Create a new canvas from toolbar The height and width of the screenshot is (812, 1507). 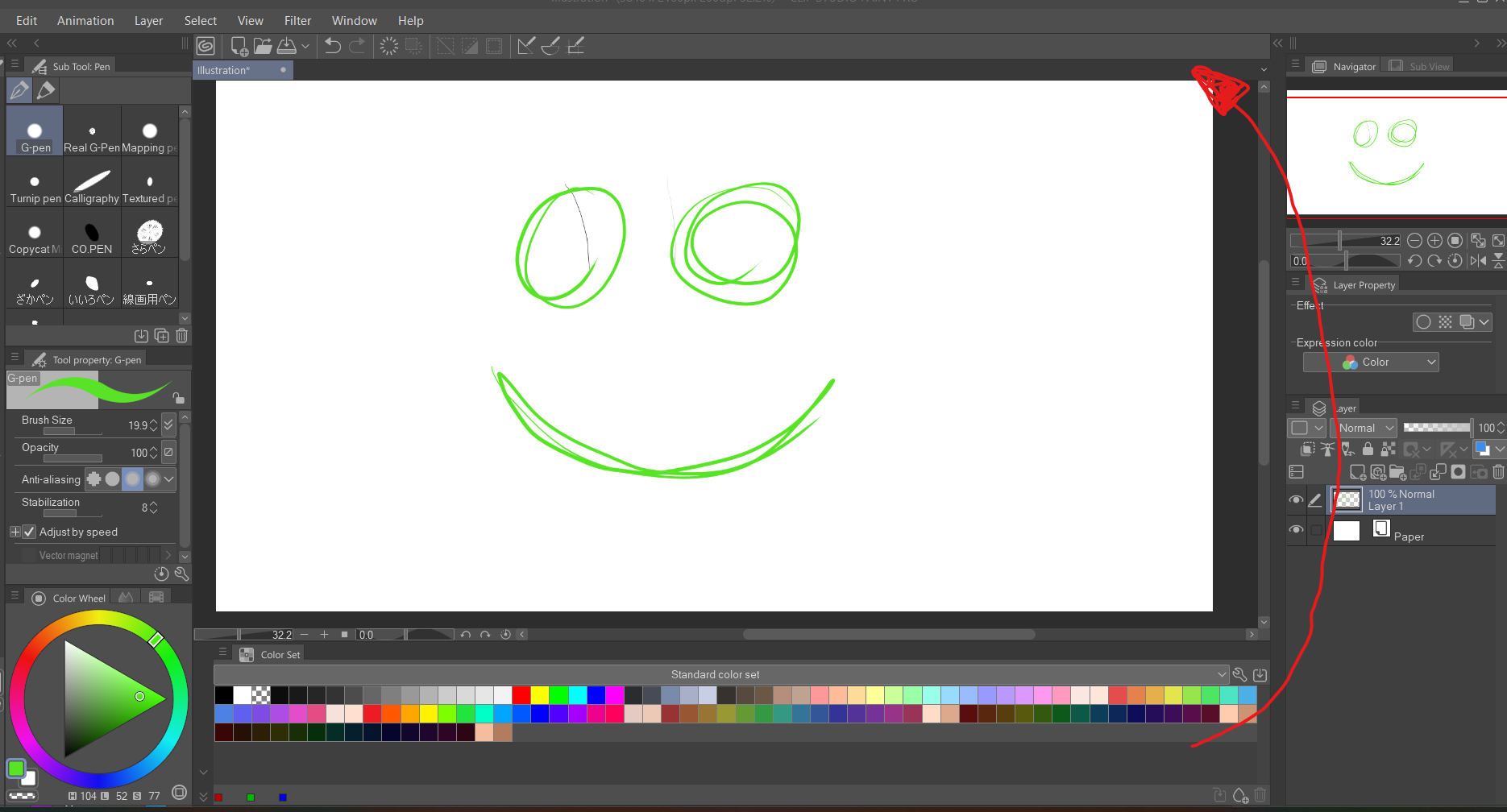pyautogui.click(x=239, y=46)
